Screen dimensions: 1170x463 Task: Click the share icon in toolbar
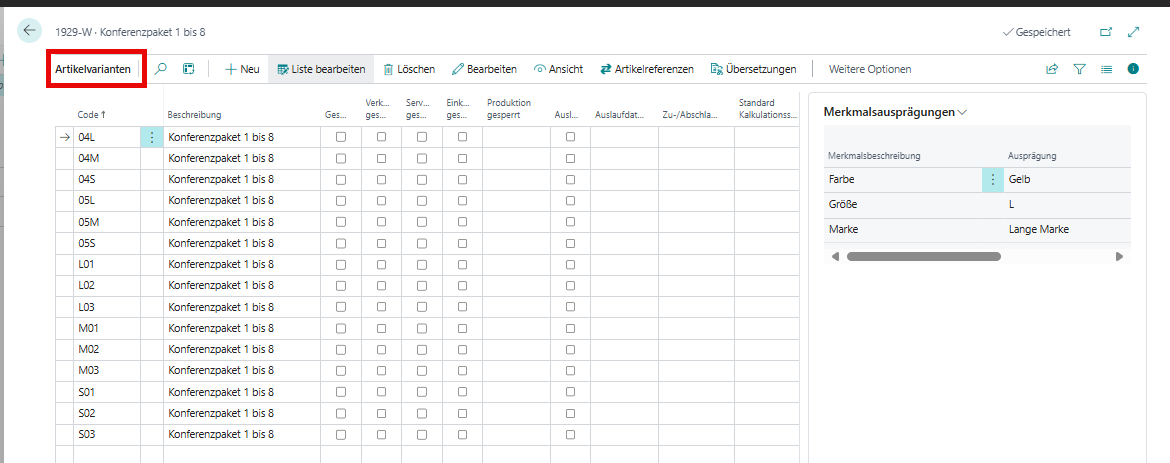pyautogui.click(x=1052, y=69)
